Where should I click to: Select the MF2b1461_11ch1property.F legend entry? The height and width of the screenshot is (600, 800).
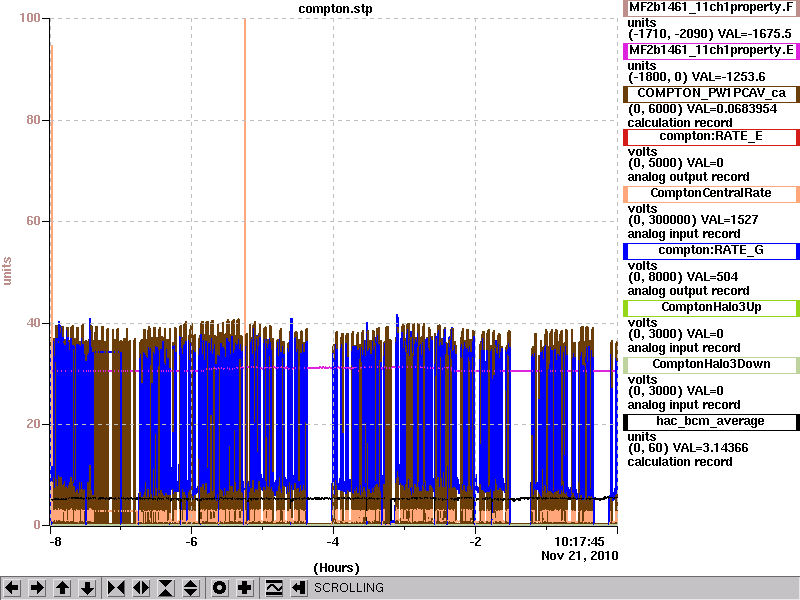coord(711,8)
